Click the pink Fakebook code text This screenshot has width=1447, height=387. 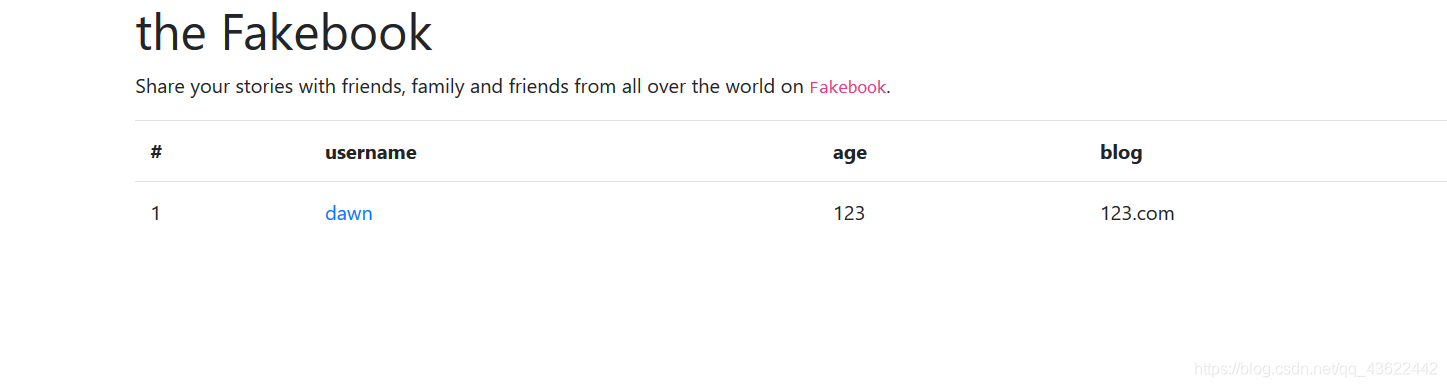click(848, 87)
